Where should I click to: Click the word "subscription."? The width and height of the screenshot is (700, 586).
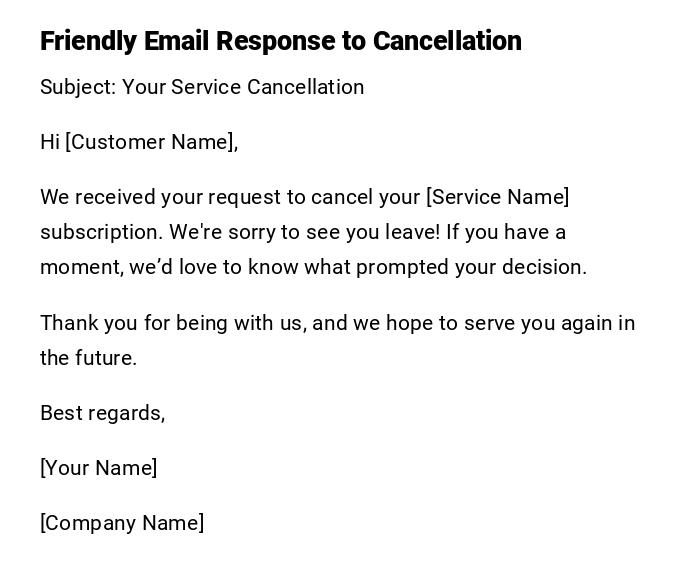101,232
